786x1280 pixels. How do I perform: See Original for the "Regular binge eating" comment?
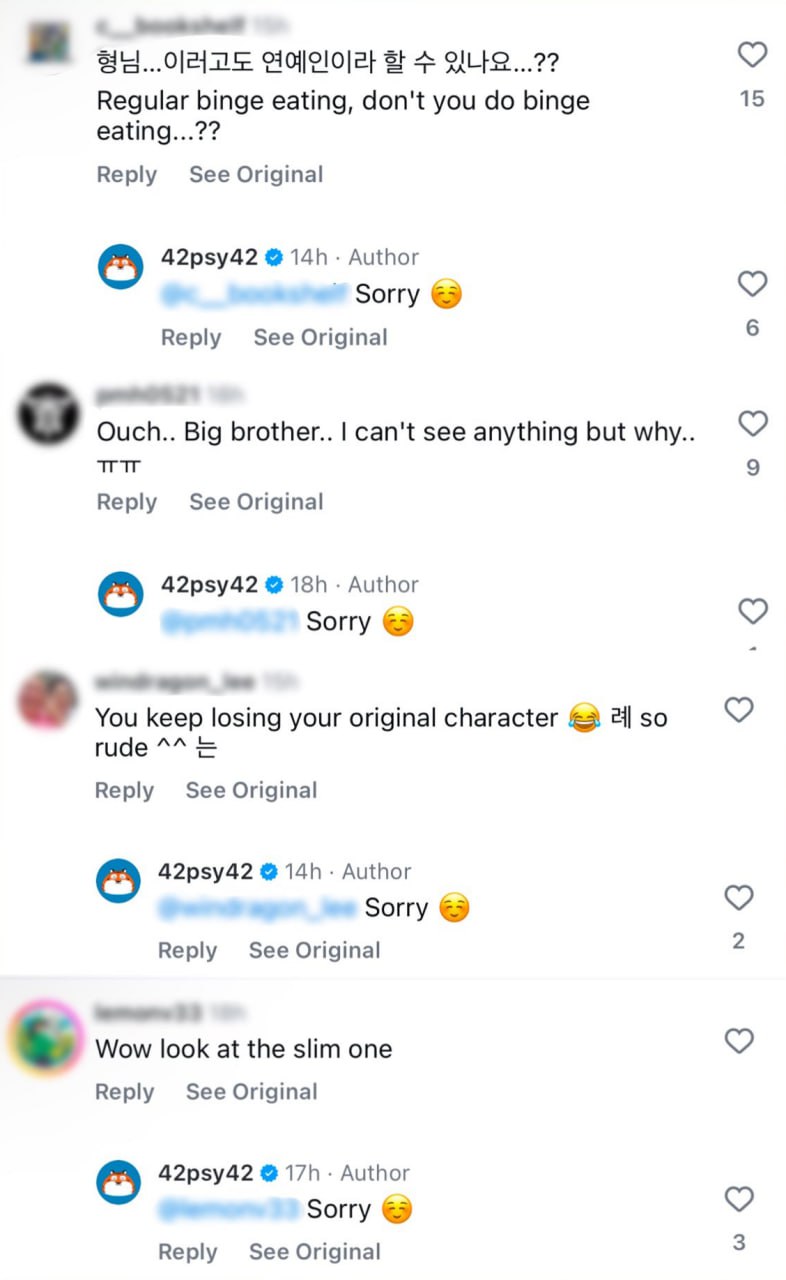coord(256,174)
